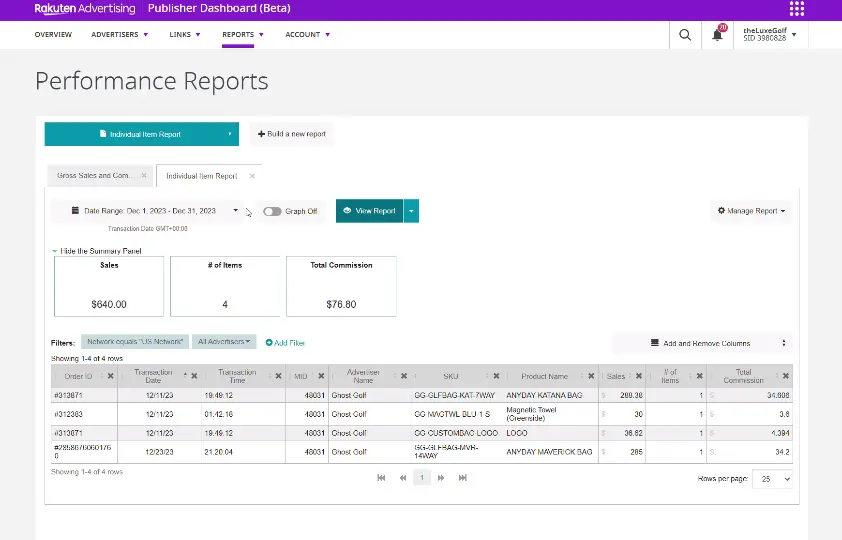The image size is (842, 540).
Task: Close the Individual Item Report tab
Action: coord(252,176)
